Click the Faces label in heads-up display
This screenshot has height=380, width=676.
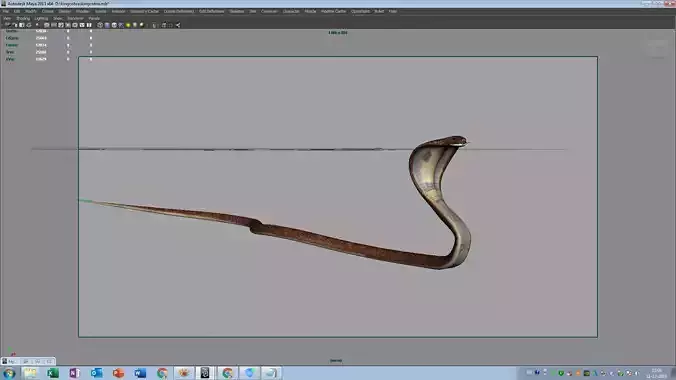pos(12,45)
